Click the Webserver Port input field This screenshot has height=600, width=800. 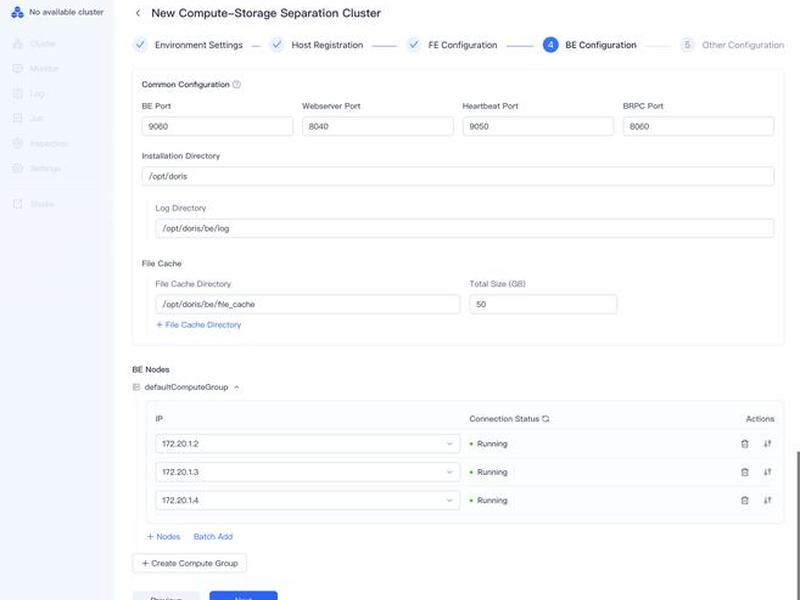click(x=378, y=127)
